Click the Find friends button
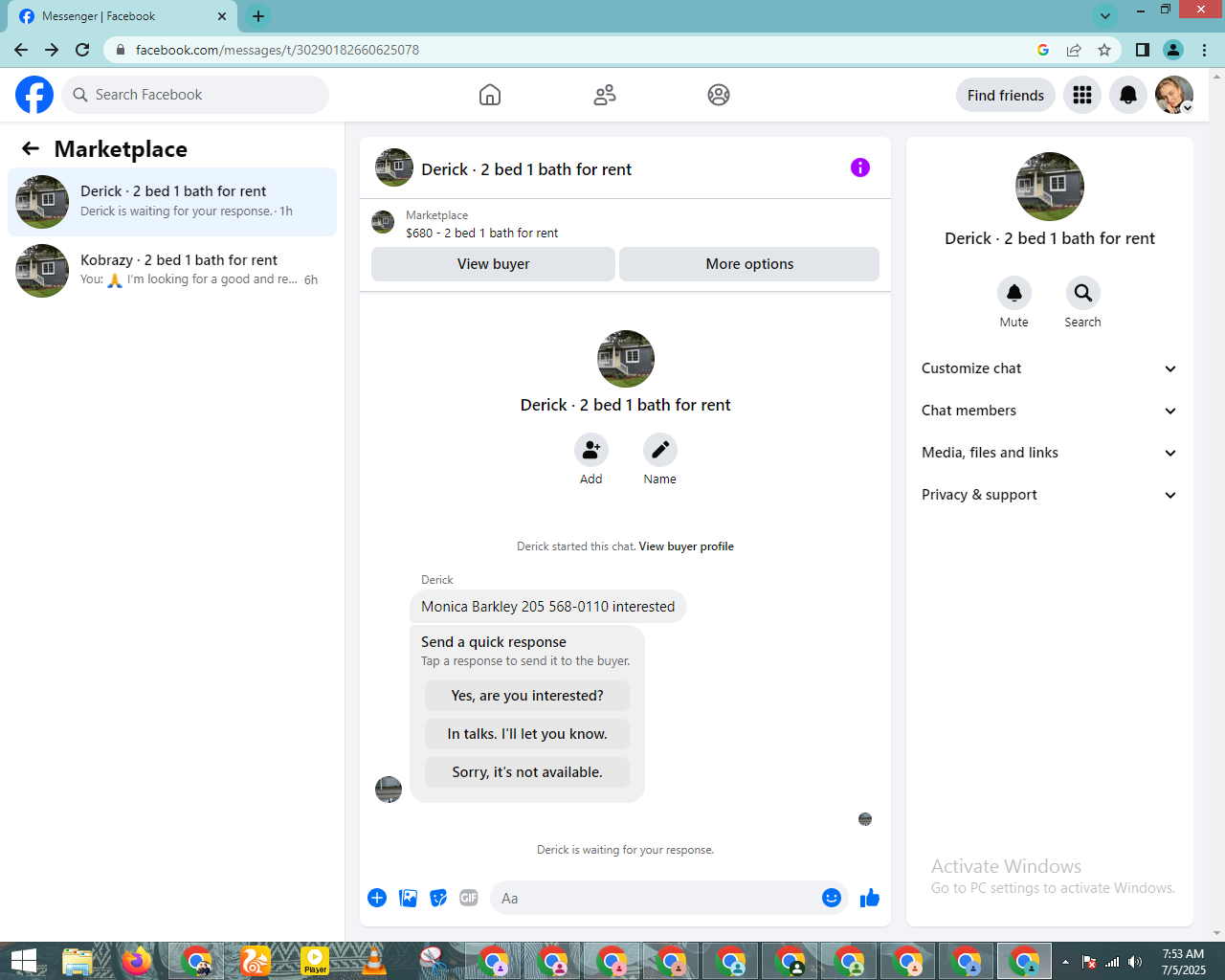Screen dimensions: 1225x980 click(x=1006, y=95)
